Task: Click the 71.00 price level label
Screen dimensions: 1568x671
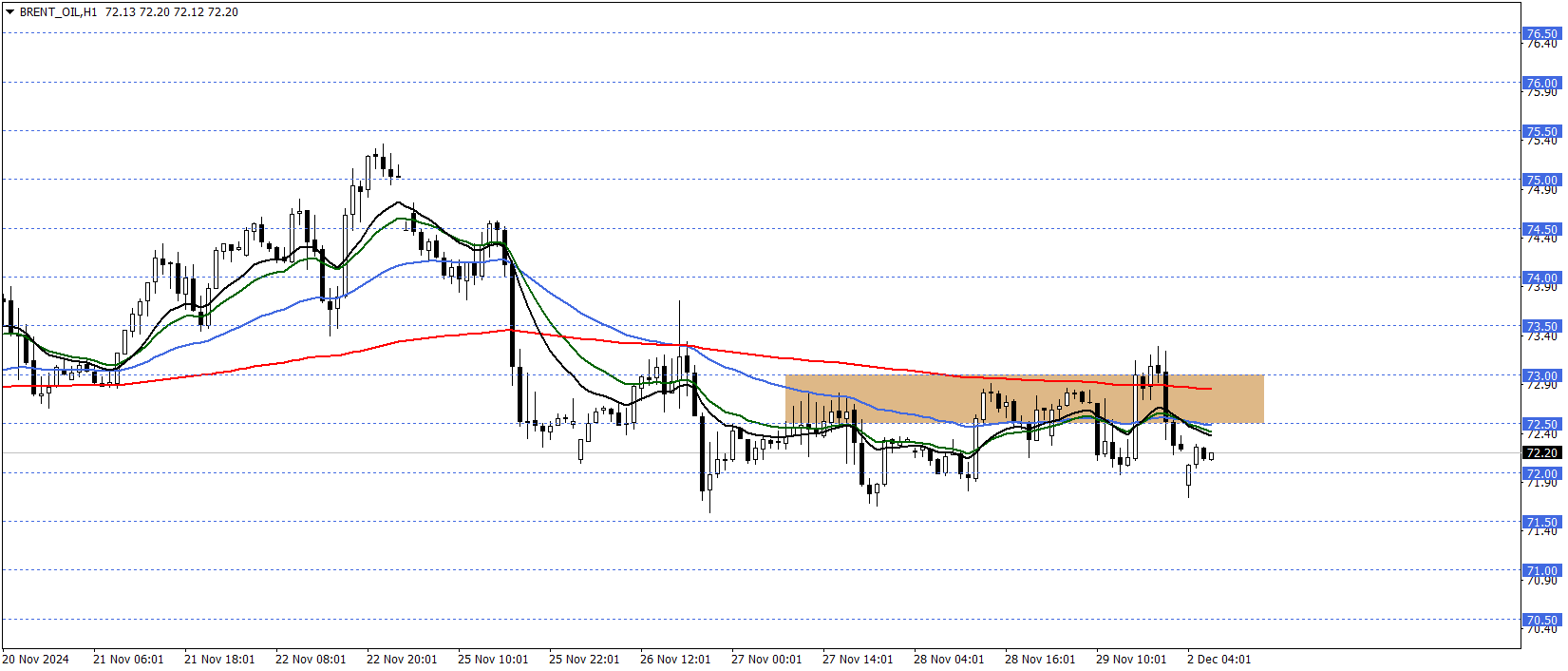Action: 1540,570
